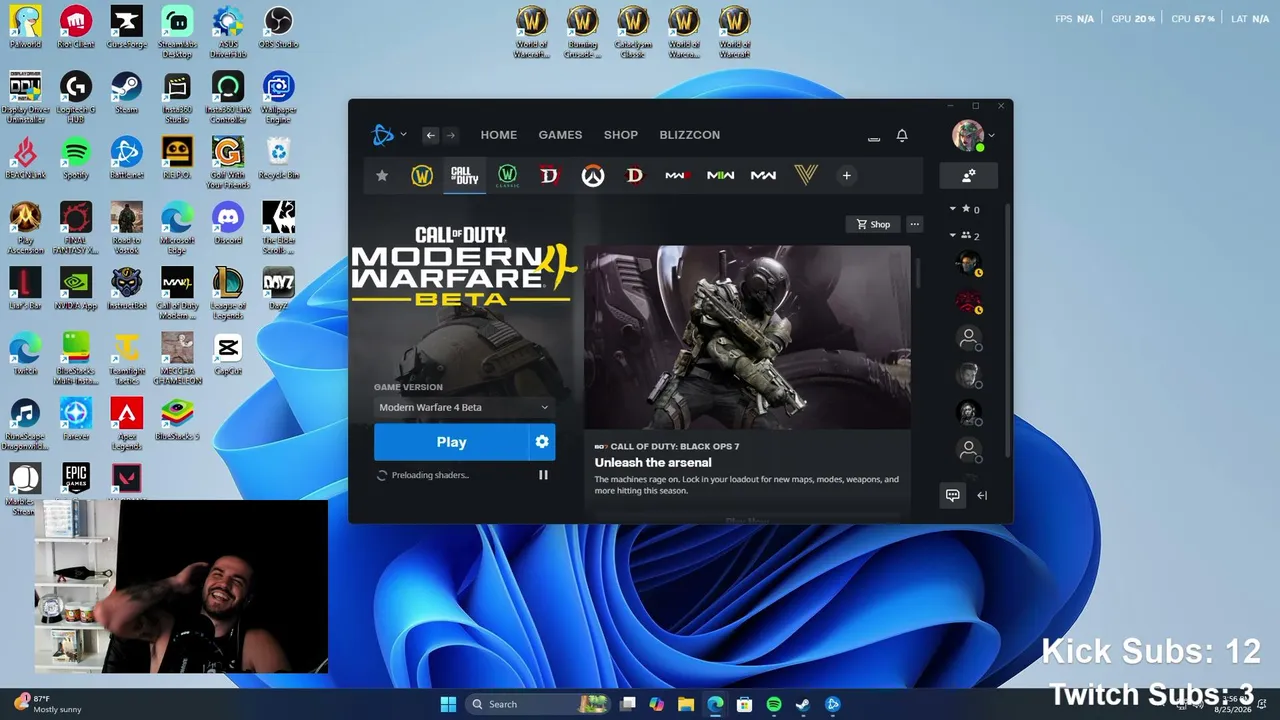The image size is (1280, 720).
Task: Select the gold V Vanguard game icon
Action: [x=806, y=176]
